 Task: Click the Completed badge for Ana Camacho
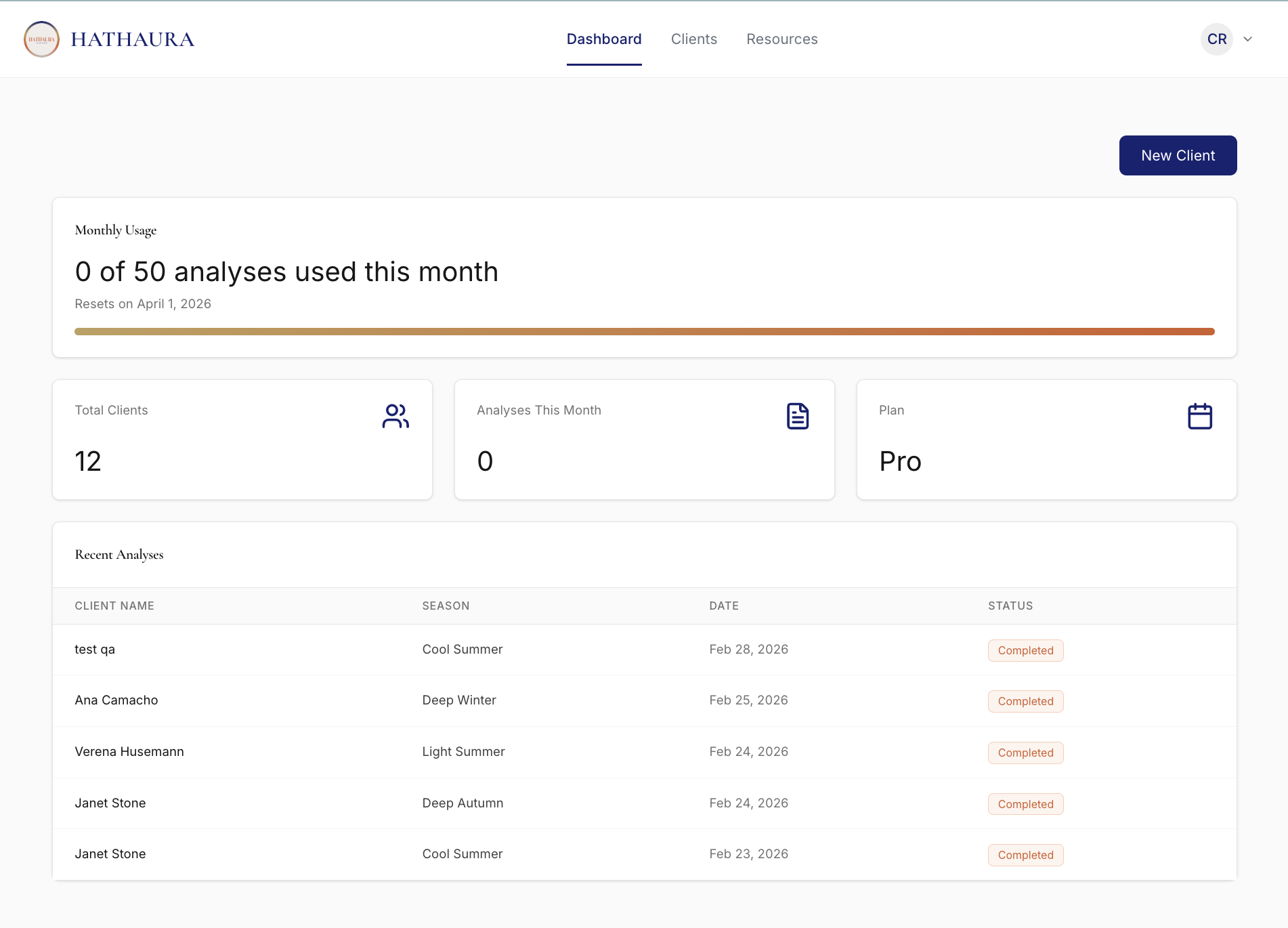coord(1025,702)
